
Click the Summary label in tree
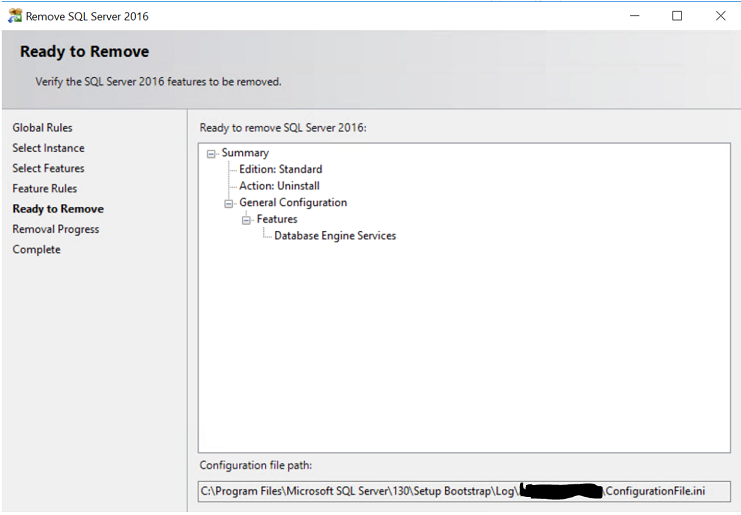coord(245,153)
